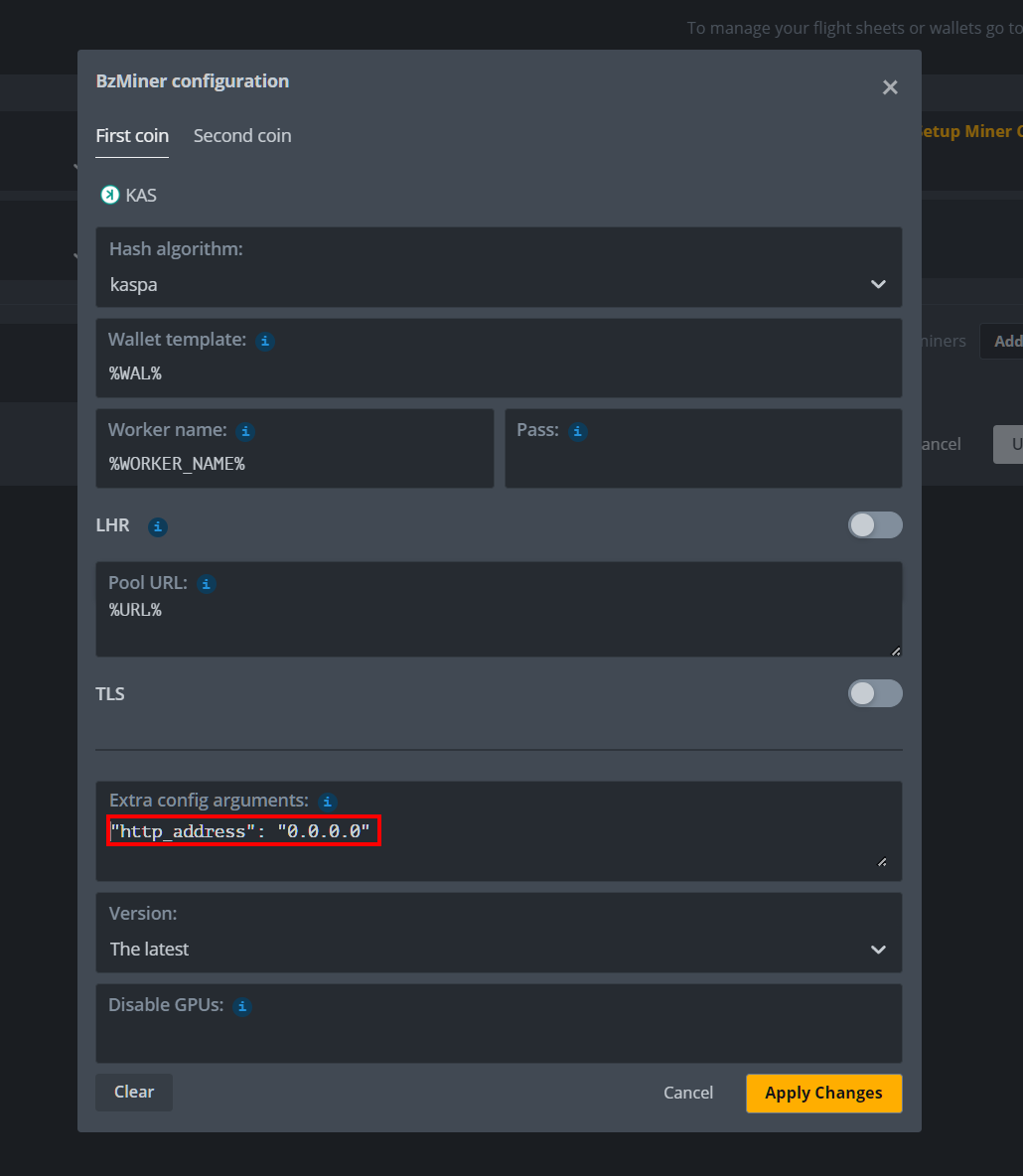Click the Disable GPUs info icon
The image size is (1023, 1176).
242,1006
